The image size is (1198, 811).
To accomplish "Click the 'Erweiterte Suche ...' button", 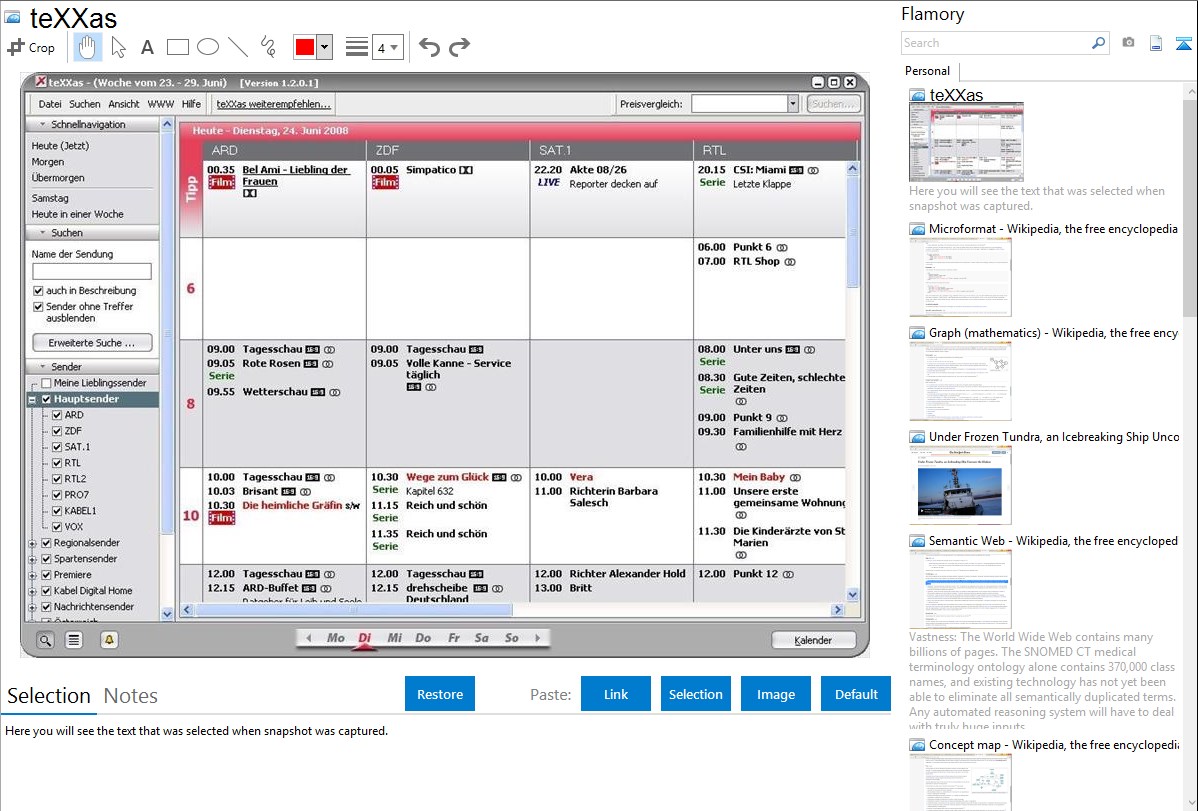I will click(x=92, y=342).
